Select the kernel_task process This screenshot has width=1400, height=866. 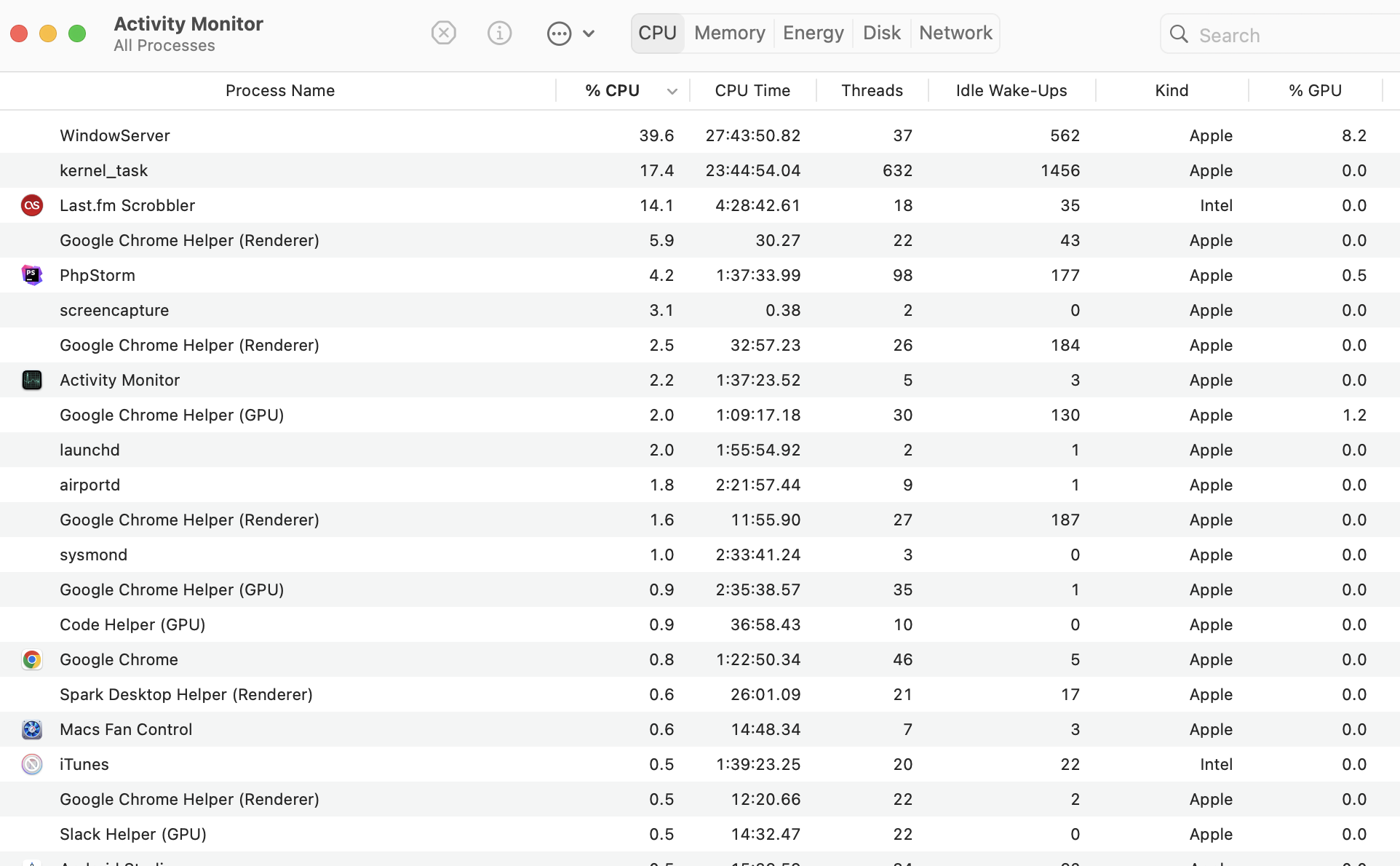103,170
